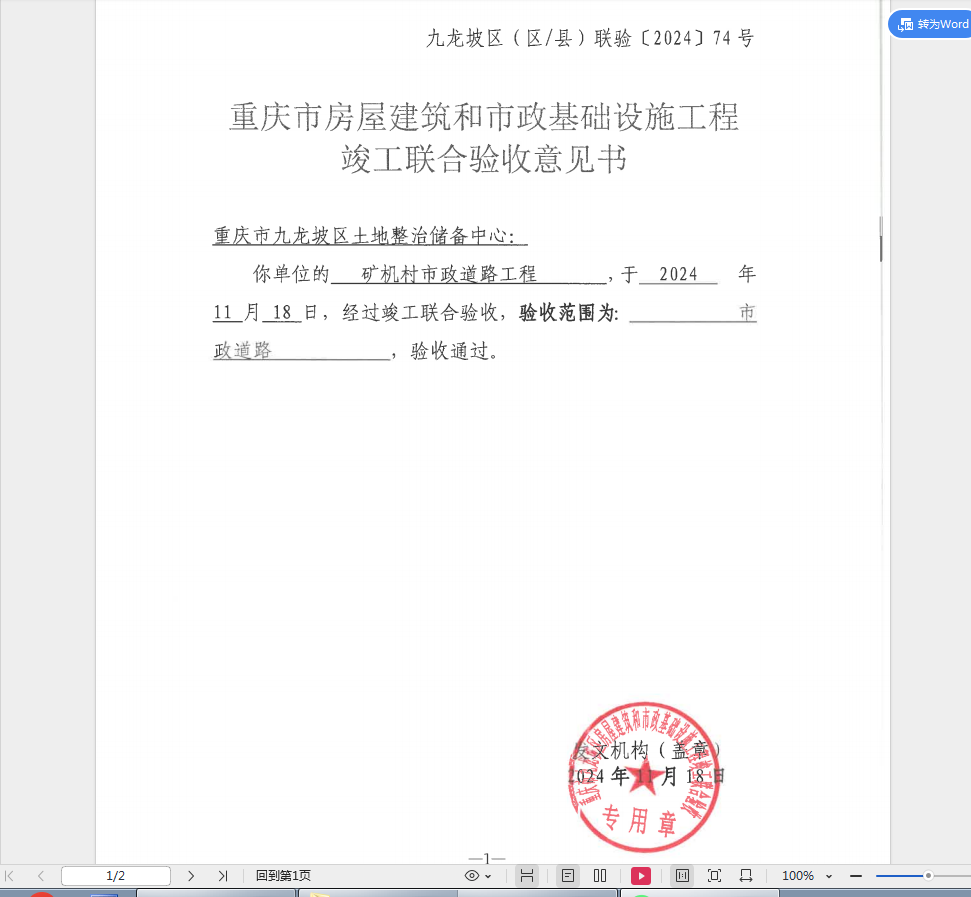Viewport: 971px width, 897px height.
Task: Click the page number field 1/2
Action: click(116, 875)
